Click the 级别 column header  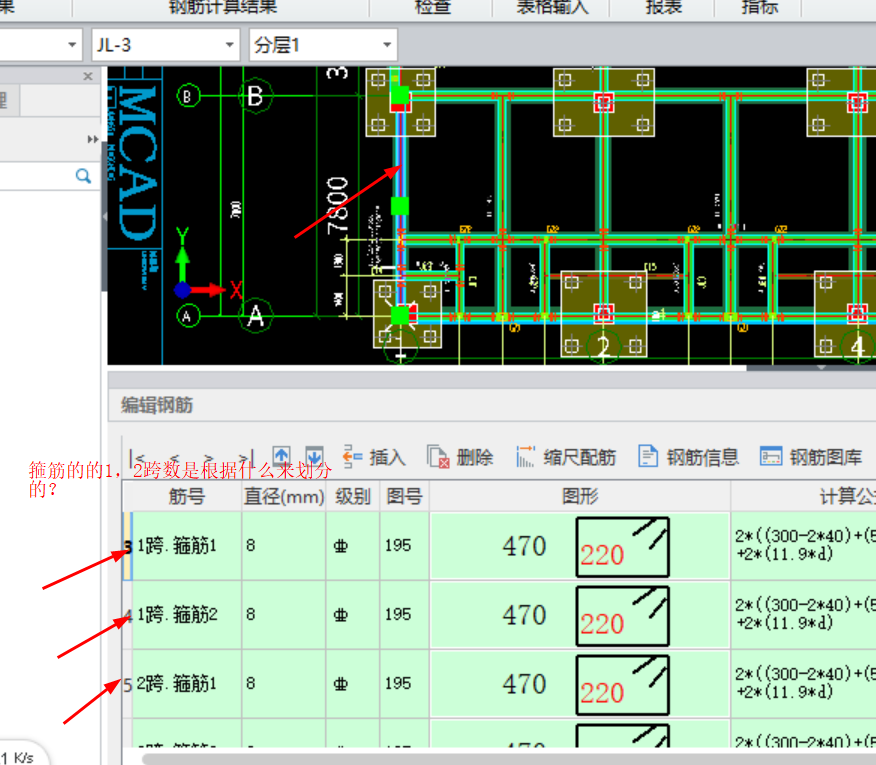coord(353,496)
